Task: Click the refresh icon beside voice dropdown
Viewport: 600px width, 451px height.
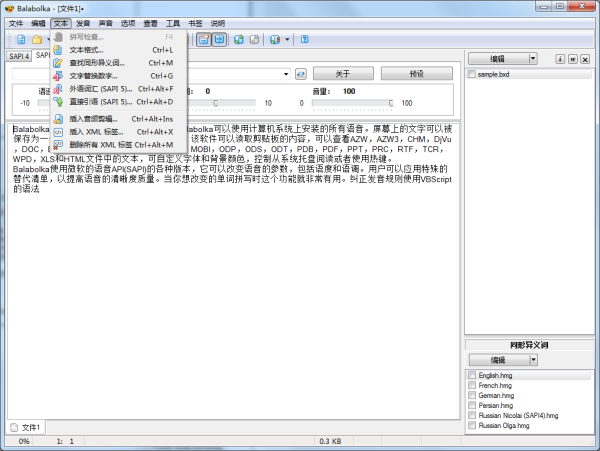Action: tap(300, 74)
